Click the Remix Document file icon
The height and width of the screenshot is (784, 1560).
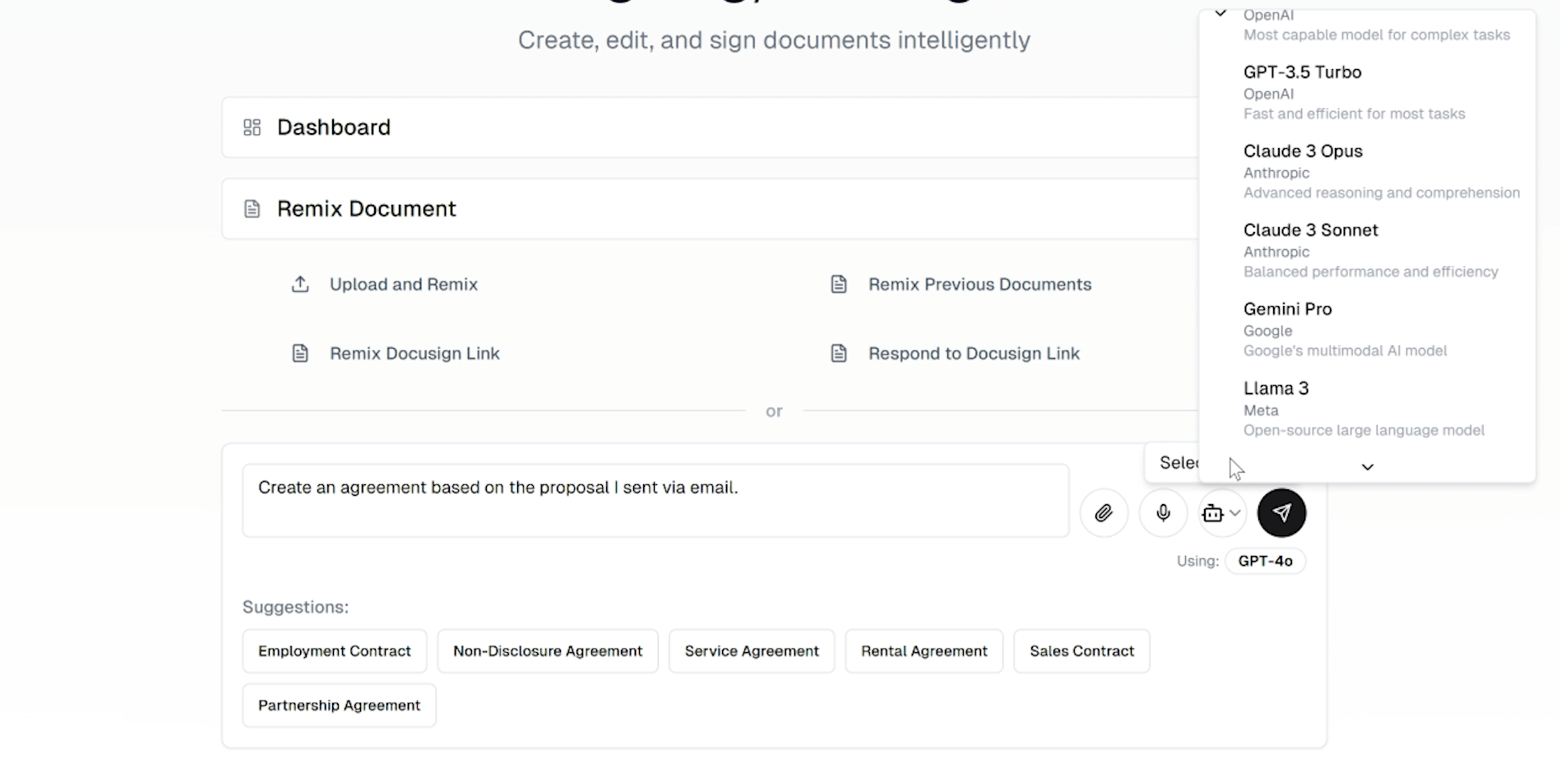[x=252, y=209]
